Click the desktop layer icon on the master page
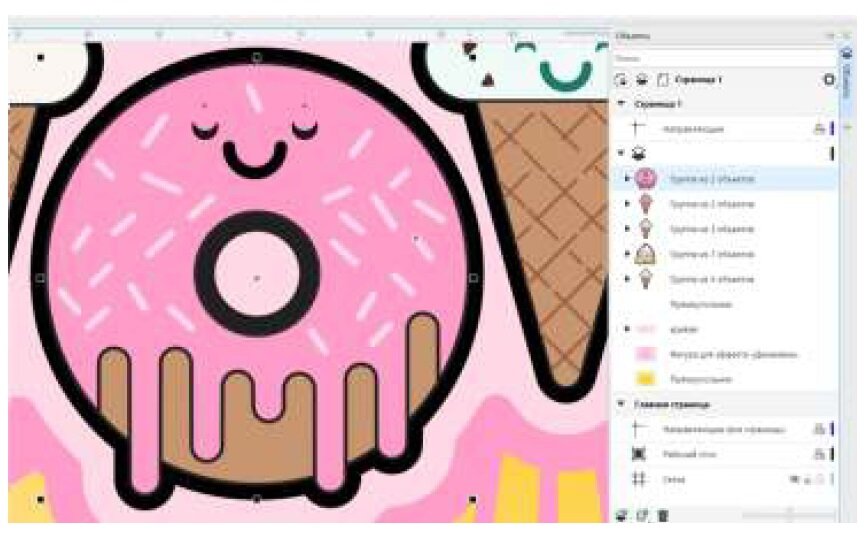Viewport: 865px width, 533px height. (x=638, y=454)
